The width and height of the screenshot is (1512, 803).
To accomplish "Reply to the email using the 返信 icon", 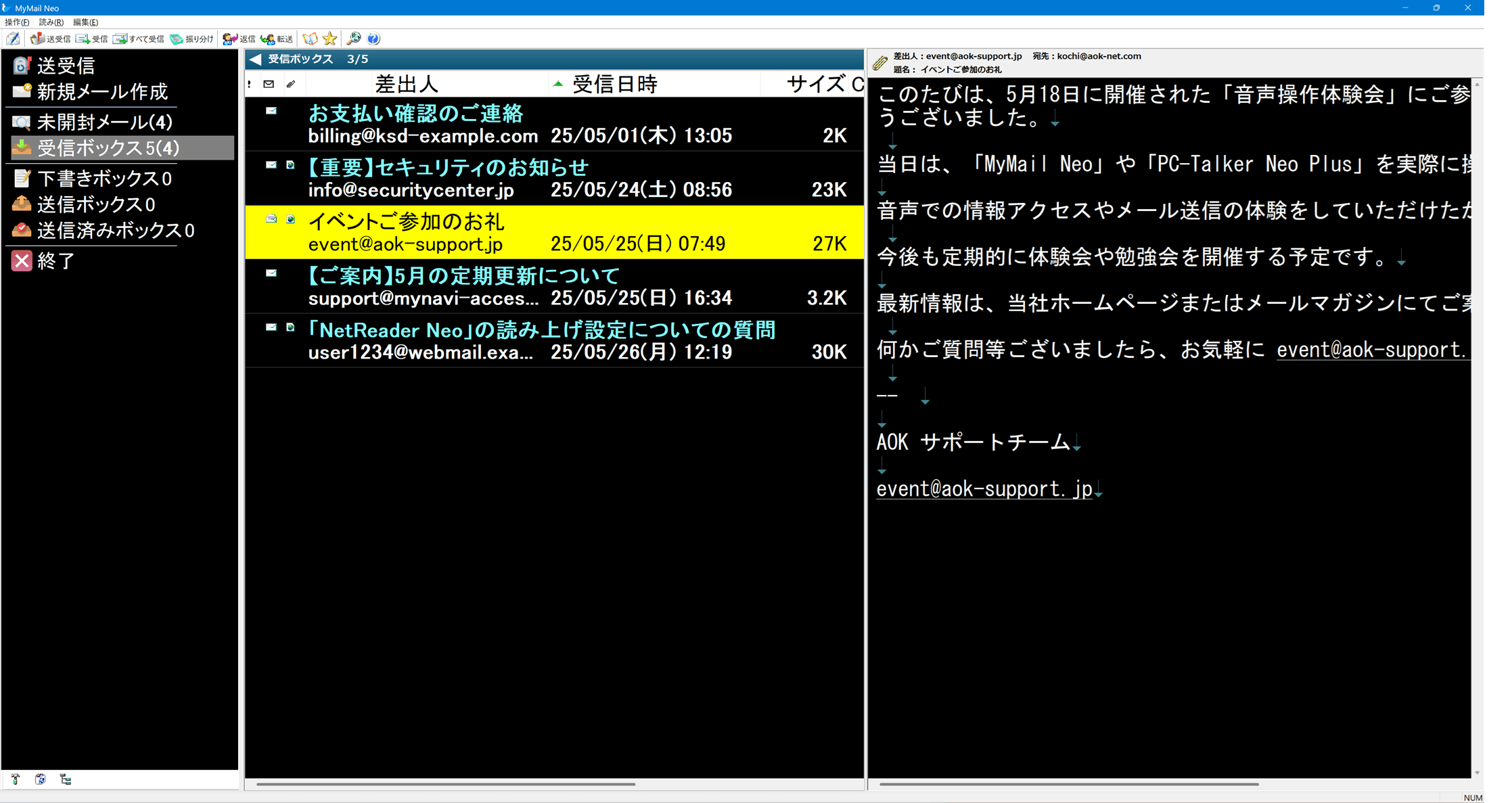I will (x=230, y=39).
